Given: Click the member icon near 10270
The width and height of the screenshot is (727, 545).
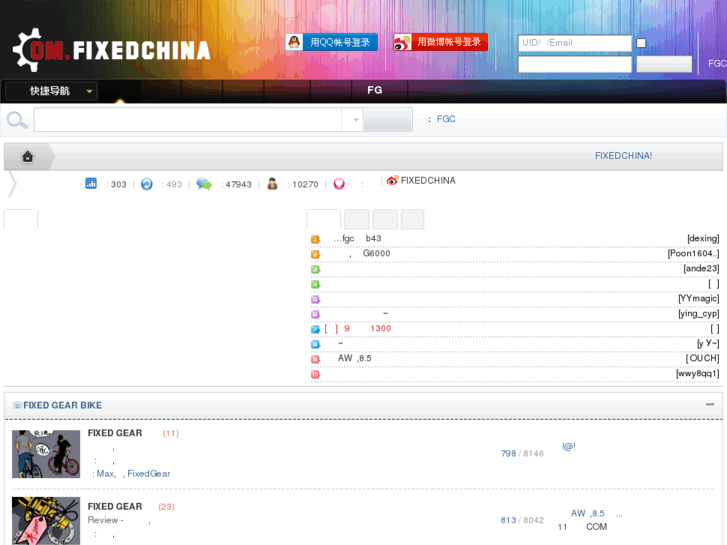Looking at the screenshot, I should (x=273, y=184).
